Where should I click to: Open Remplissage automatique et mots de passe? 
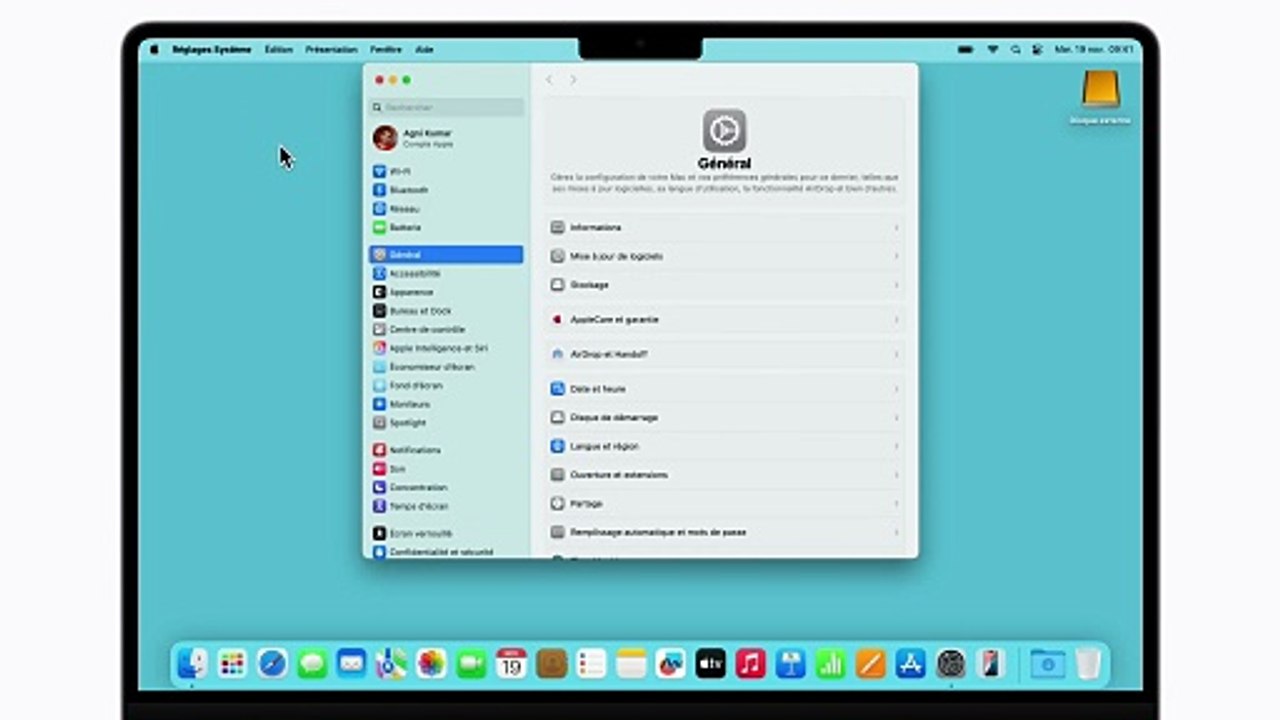pos(725,533)
